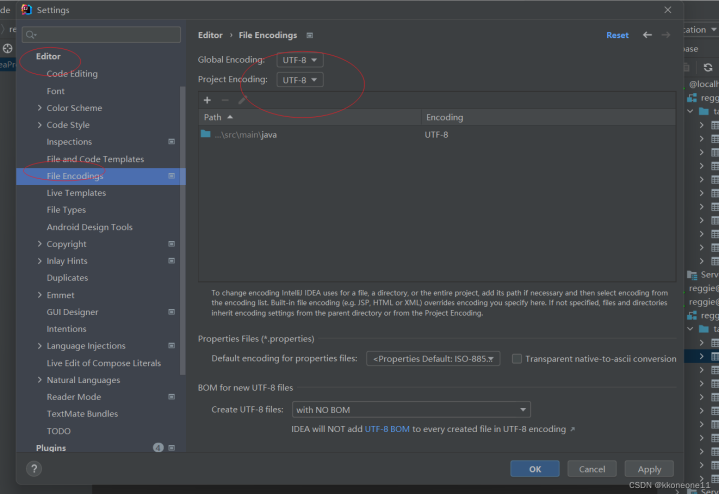
Task: Click the project icon on GUI Designer row
Action: 171,312
